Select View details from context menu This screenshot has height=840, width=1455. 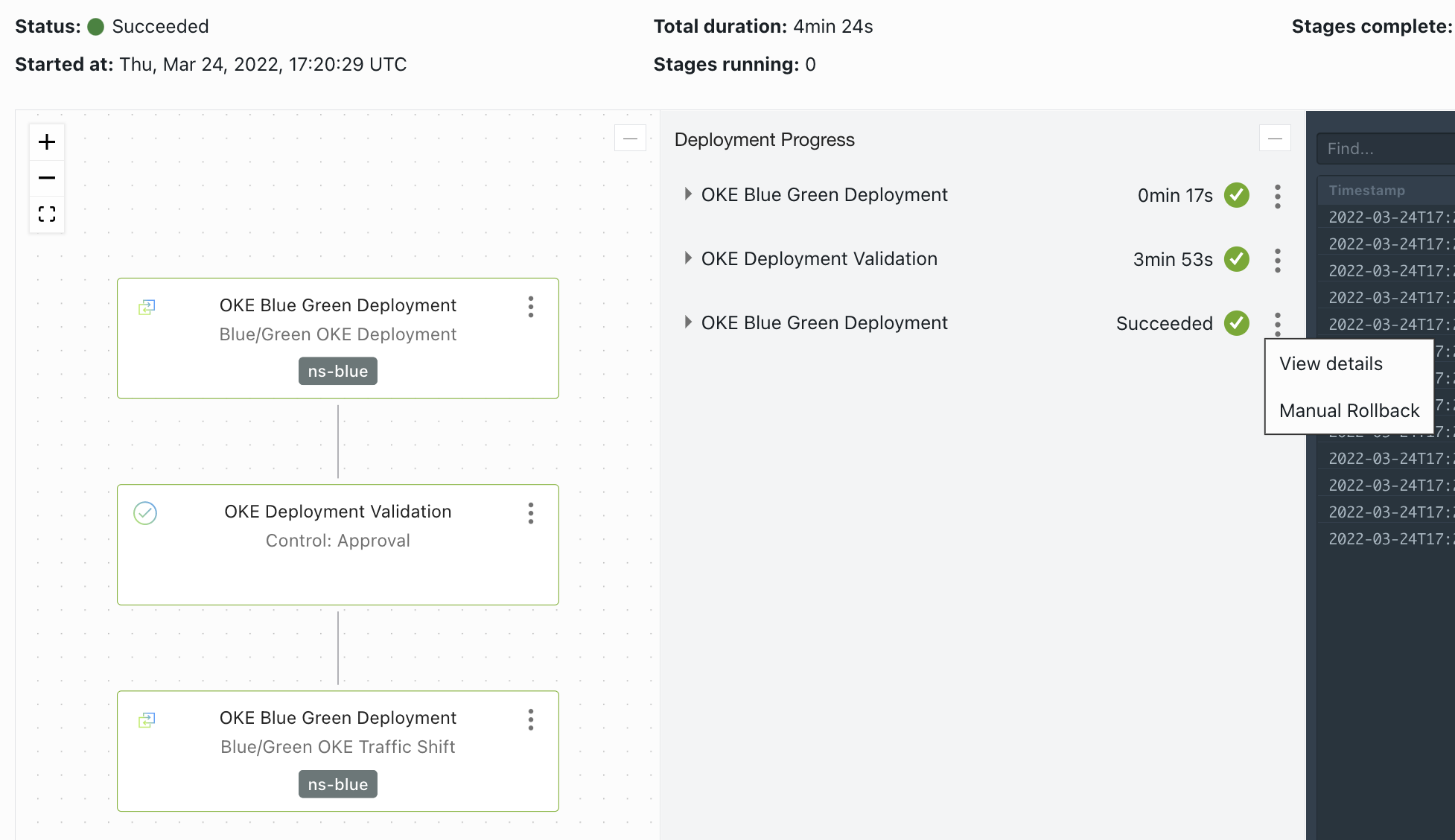[1331, 364]
